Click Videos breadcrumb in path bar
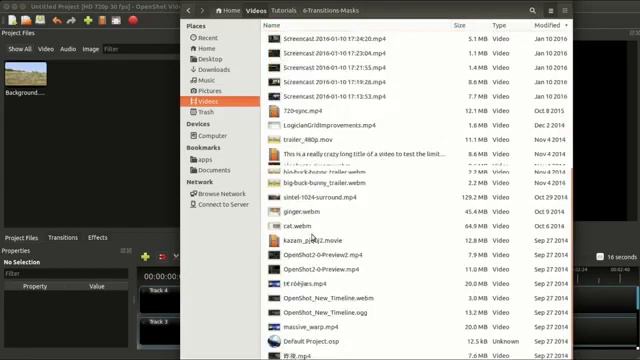Screen dimensions: 640x360 point(256,11)
